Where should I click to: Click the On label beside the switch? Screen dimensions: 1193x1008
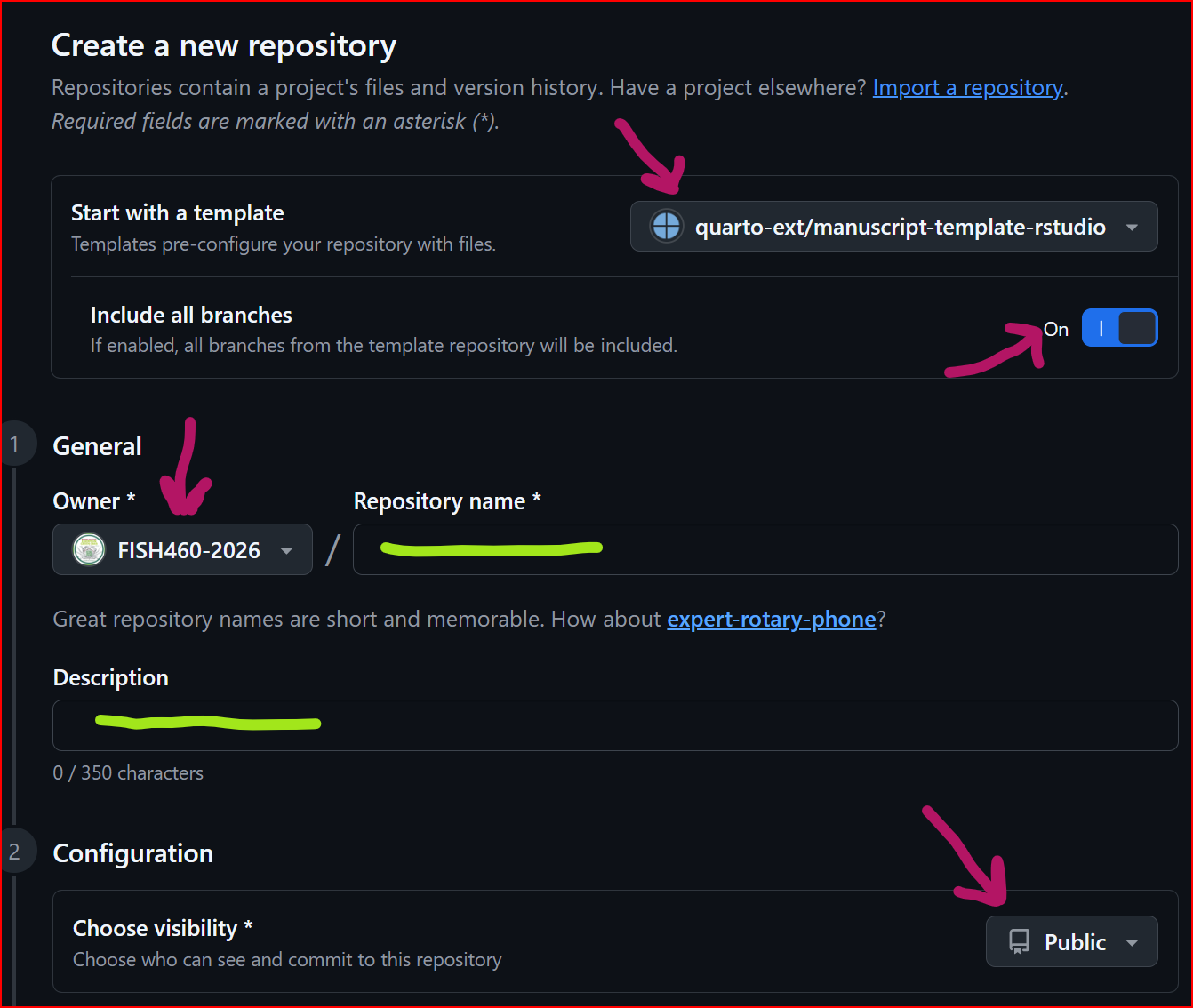1056,330
